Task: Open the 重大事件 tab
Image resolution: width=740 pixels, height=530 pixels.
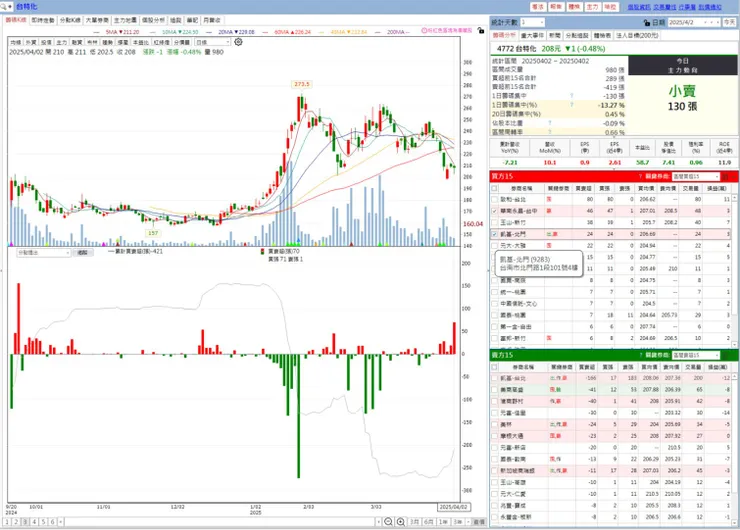Action: pyautogui.click(x=532, y=35)
